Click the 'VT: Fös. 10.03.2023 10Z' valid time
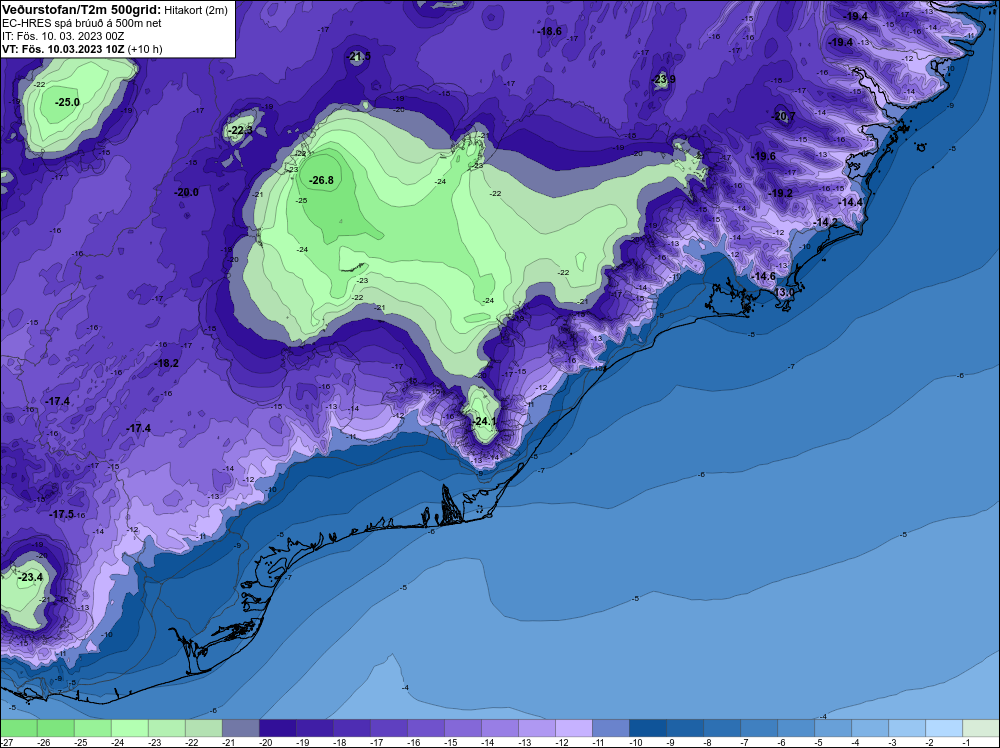This screenshot has width=1000, height=748. (63, 49)
